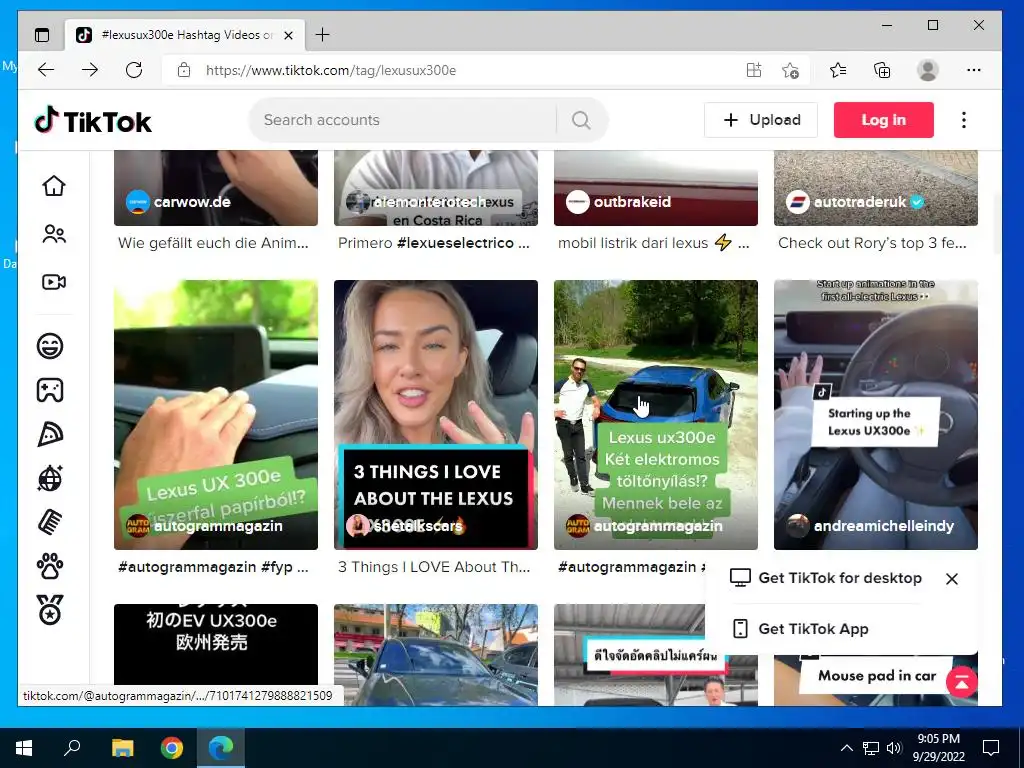Screen dimensions: 1024x768
Task: Open the Collections icon in Edge toolbar
Action: click(x=882, y=70)
